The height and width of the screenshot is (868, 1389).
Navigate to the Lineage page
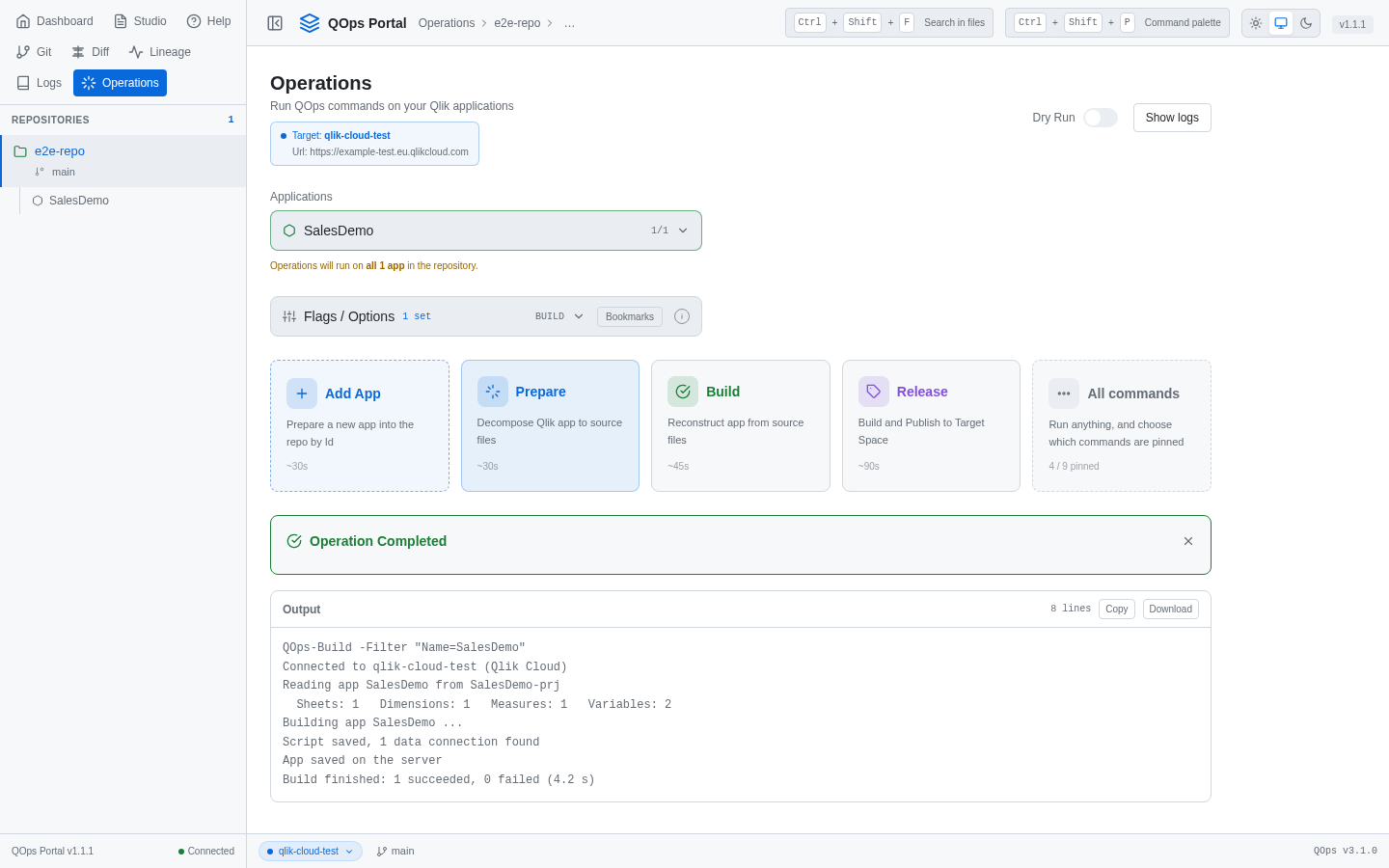point(160,52)
